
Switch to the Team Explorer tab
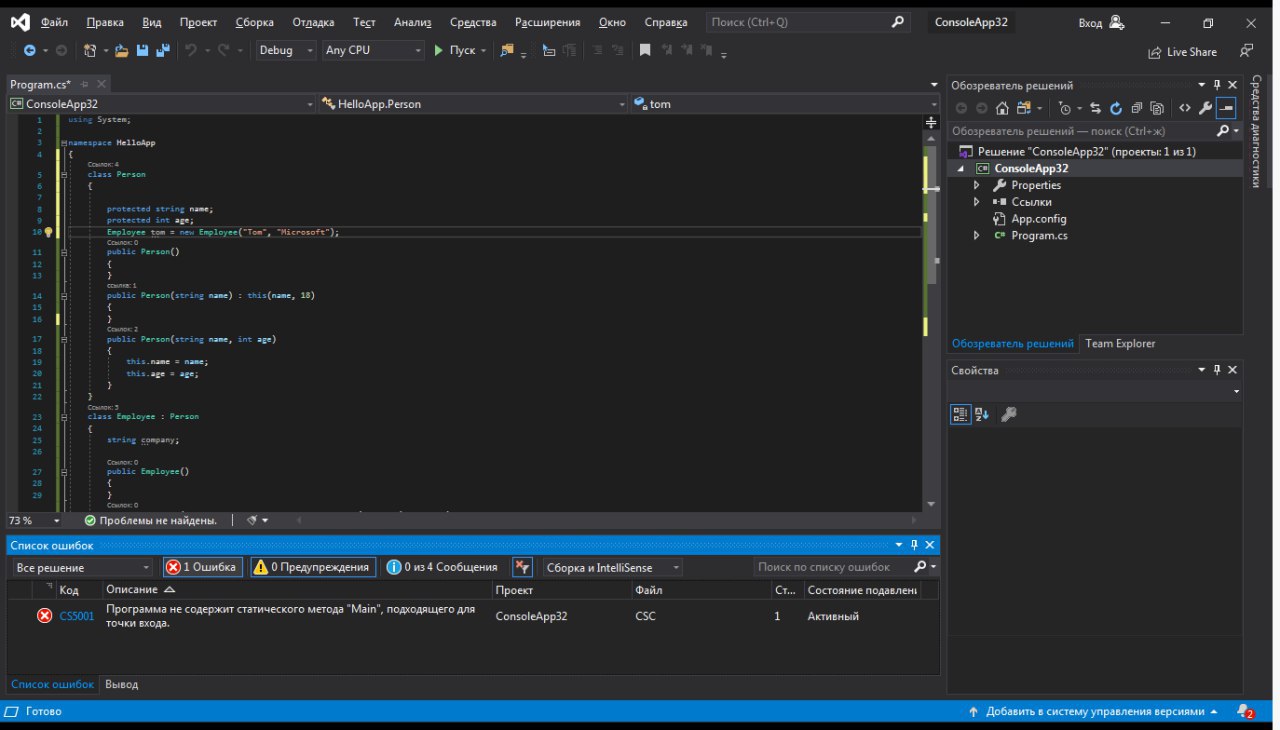click(x=1120, y=344)
